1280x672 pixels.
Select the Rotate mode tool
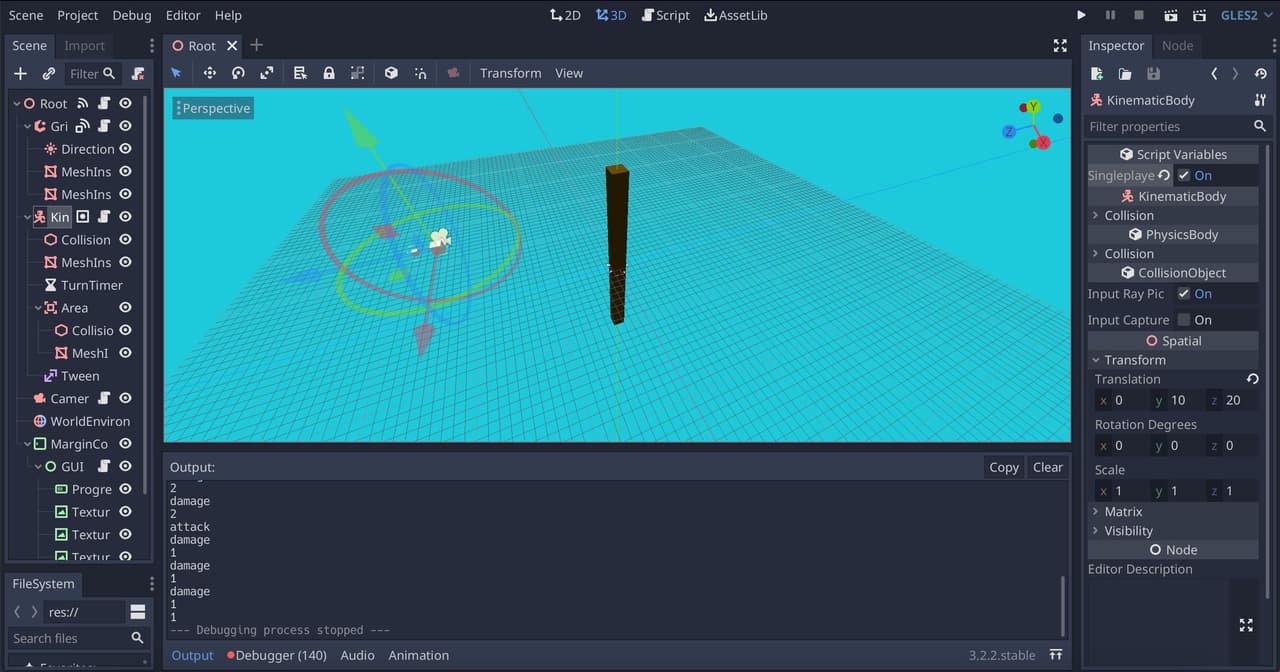coord(238,73)
